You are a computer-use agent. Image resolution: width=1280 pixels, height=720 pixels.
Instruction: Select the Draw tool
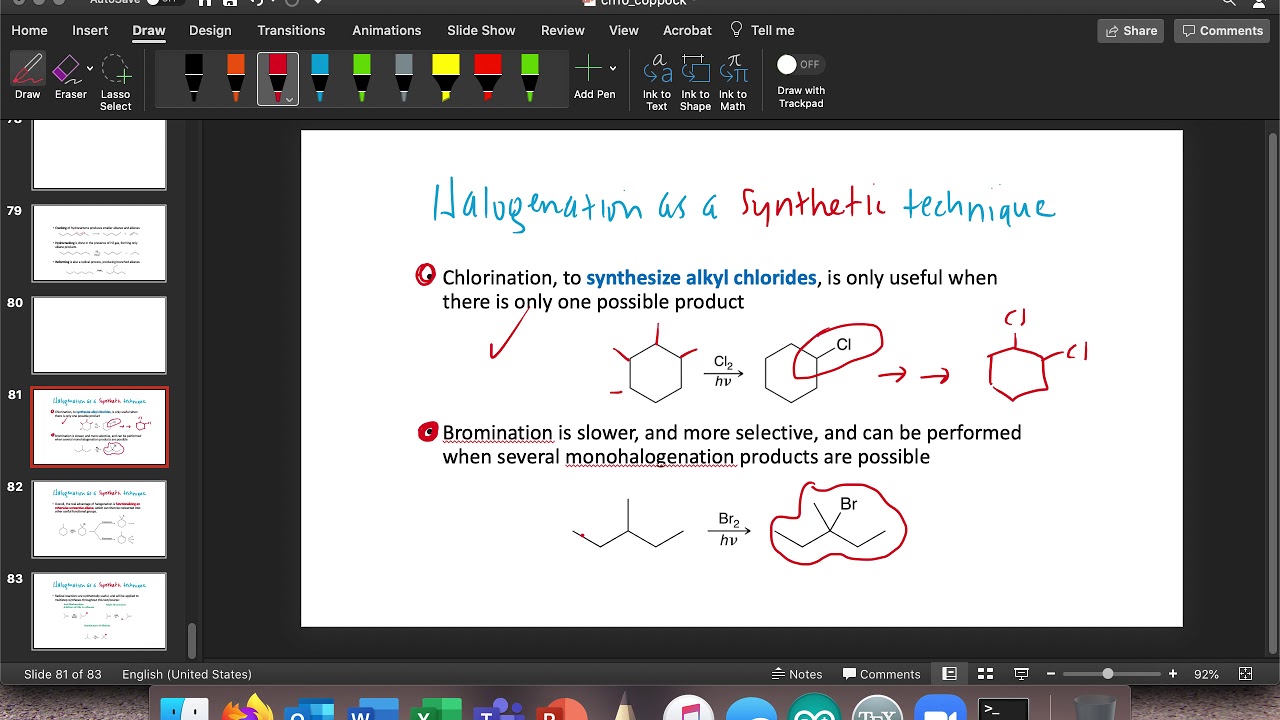28,76
